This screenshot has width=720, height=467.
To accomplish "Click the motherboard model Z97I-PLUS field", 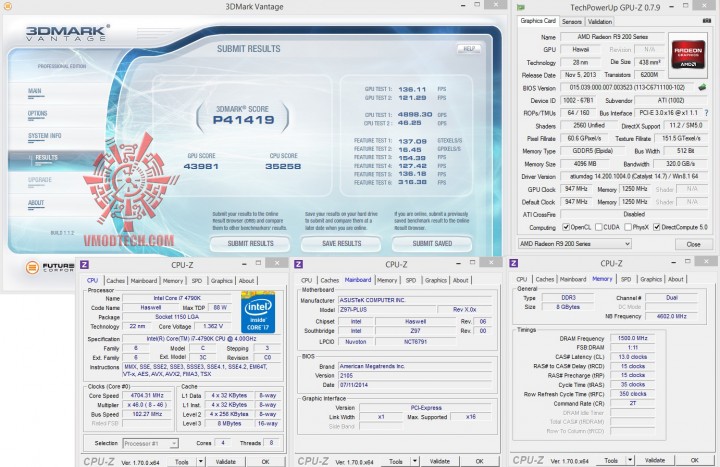I will pyautogui.click(x=387, y=309).
